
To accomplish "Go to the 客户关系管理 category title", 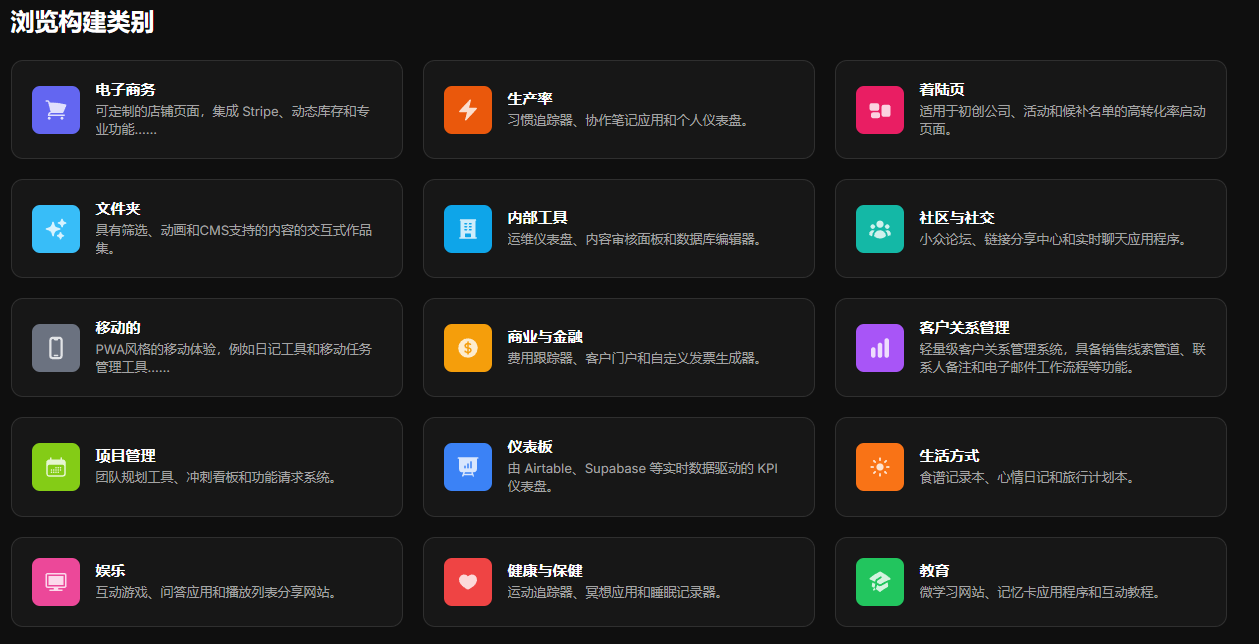I will pos(964,328).
